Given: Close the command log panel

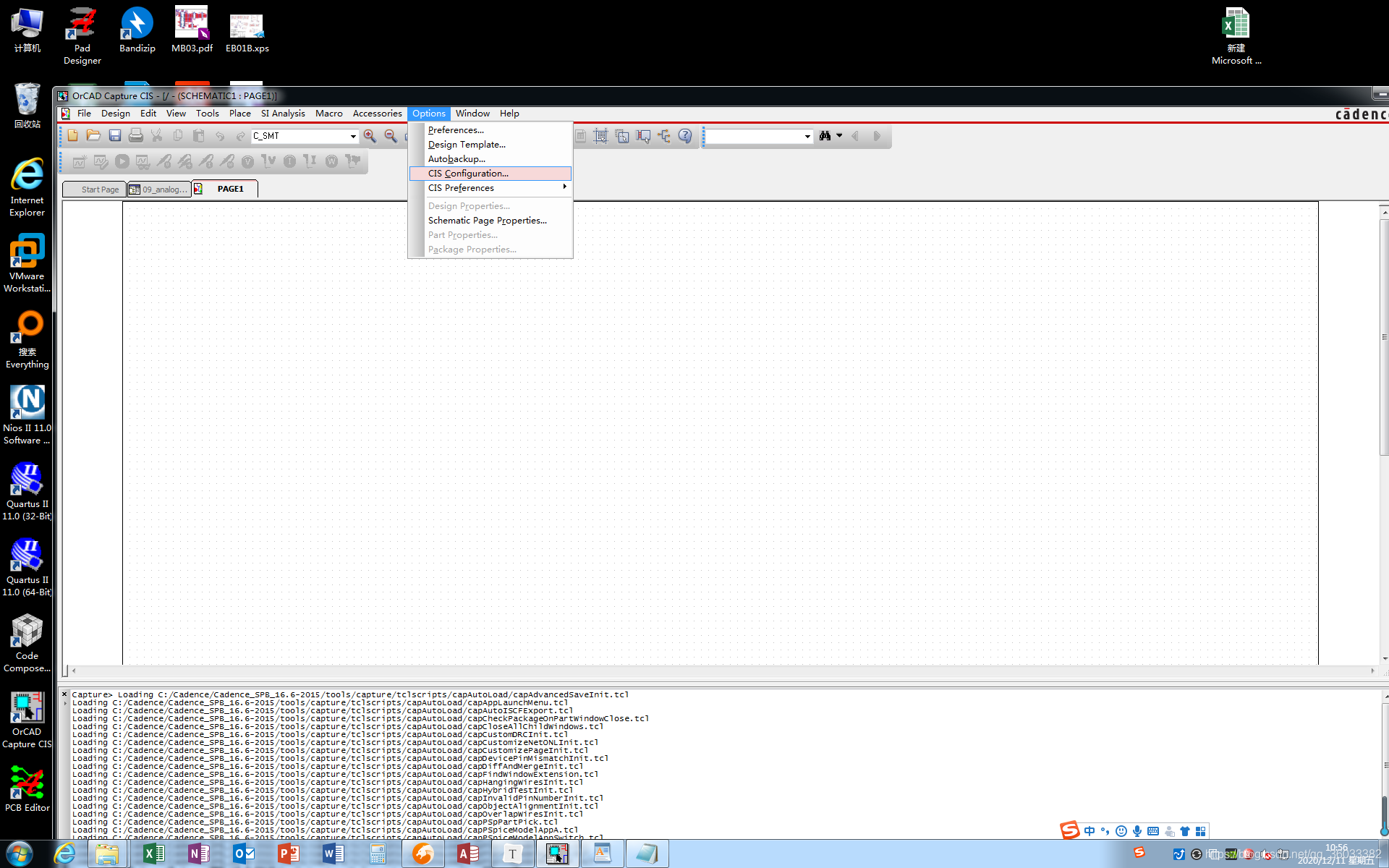Looking at the screenshot, I should tap(64, 694).
